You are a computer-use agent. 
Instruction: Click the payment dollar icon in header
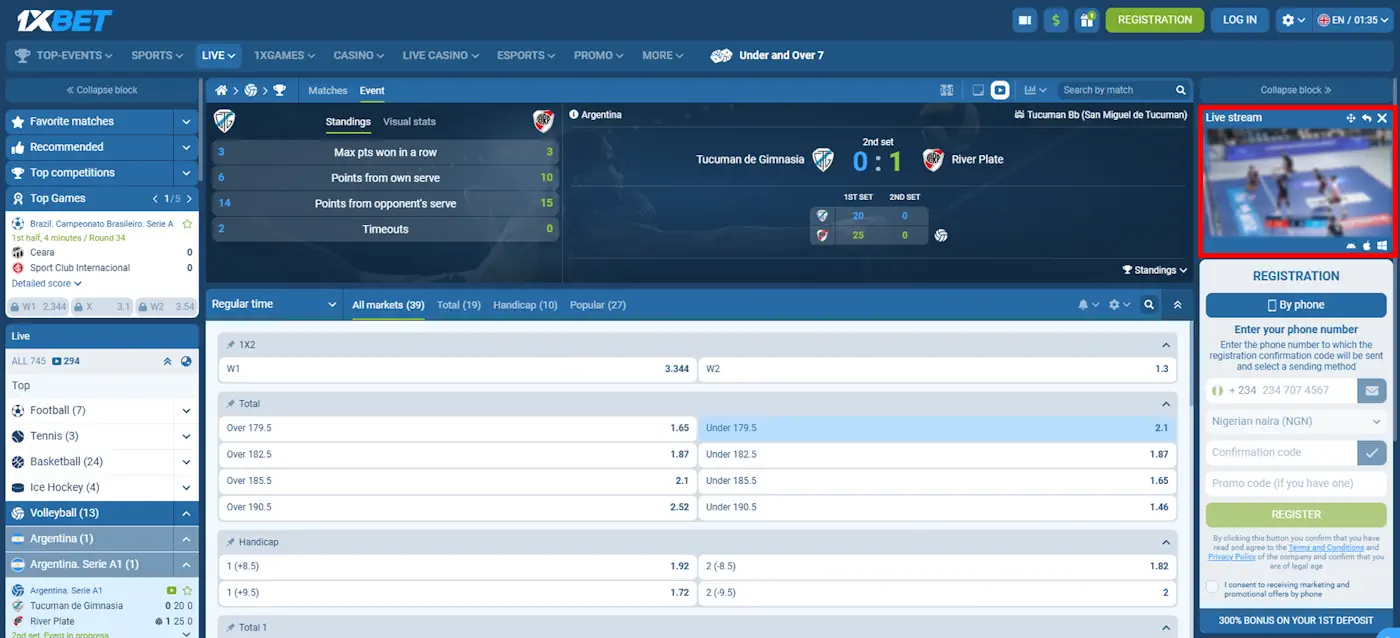click(x=1056, y=19)
